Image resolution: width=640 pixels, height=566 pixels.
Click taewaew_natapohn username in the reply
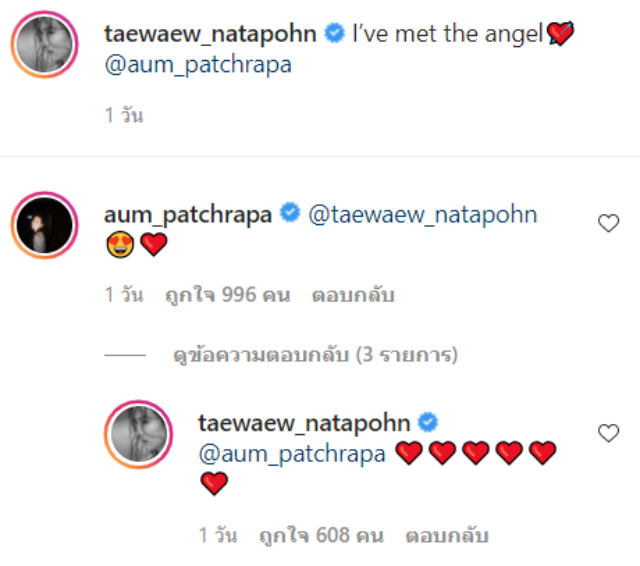click(304, 423)
